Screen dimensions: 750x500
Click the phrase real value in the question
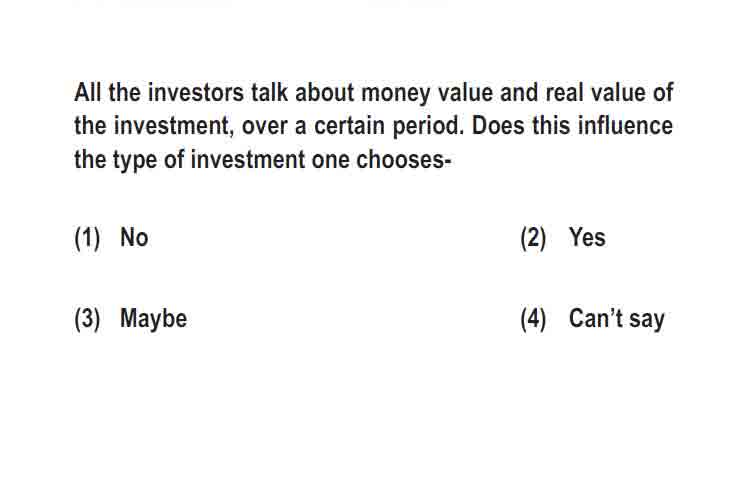[592, 92]
